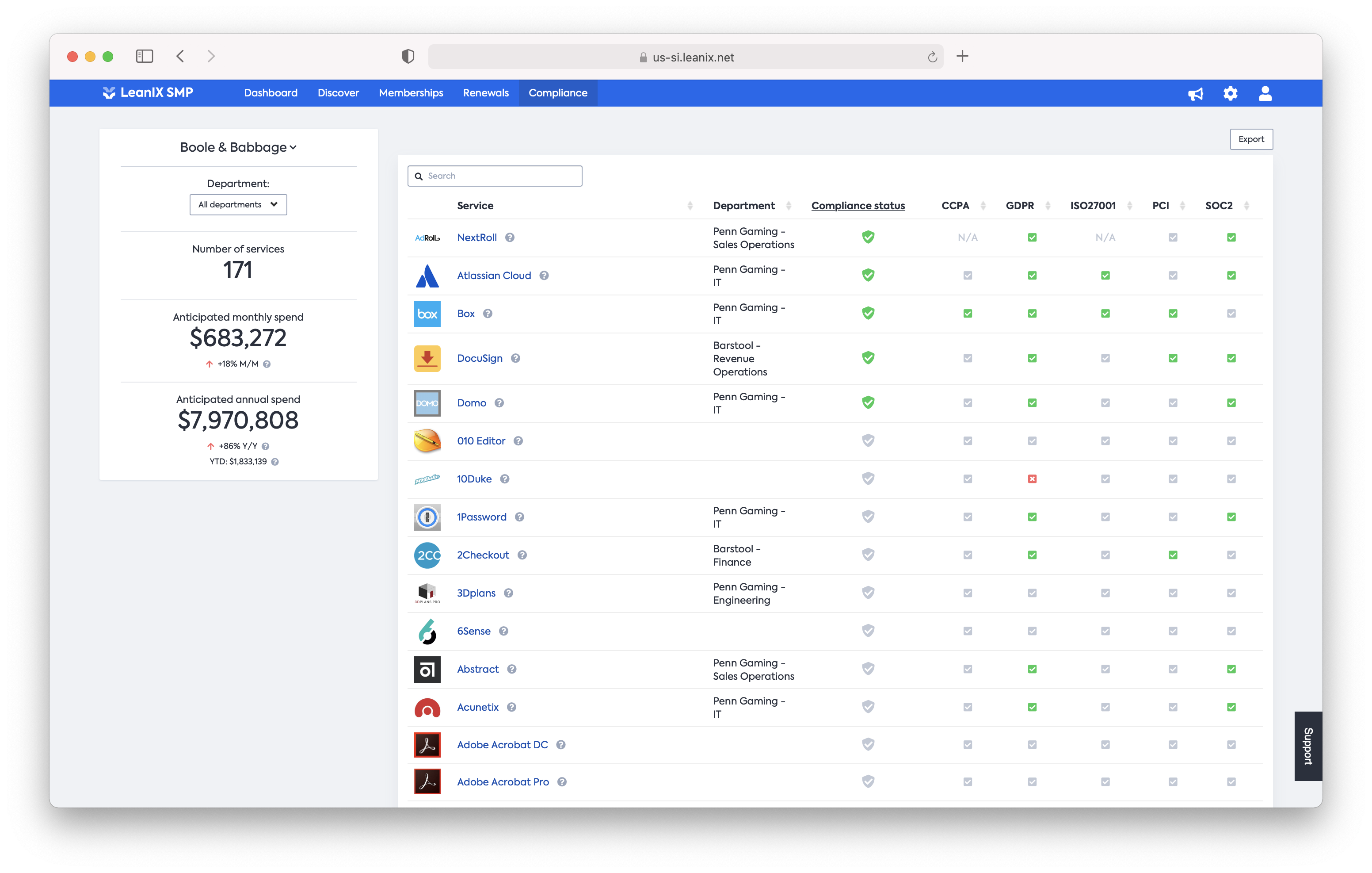1372x873 pixels.
Task: Select the Compliance tab
Action: pos(558,93)
